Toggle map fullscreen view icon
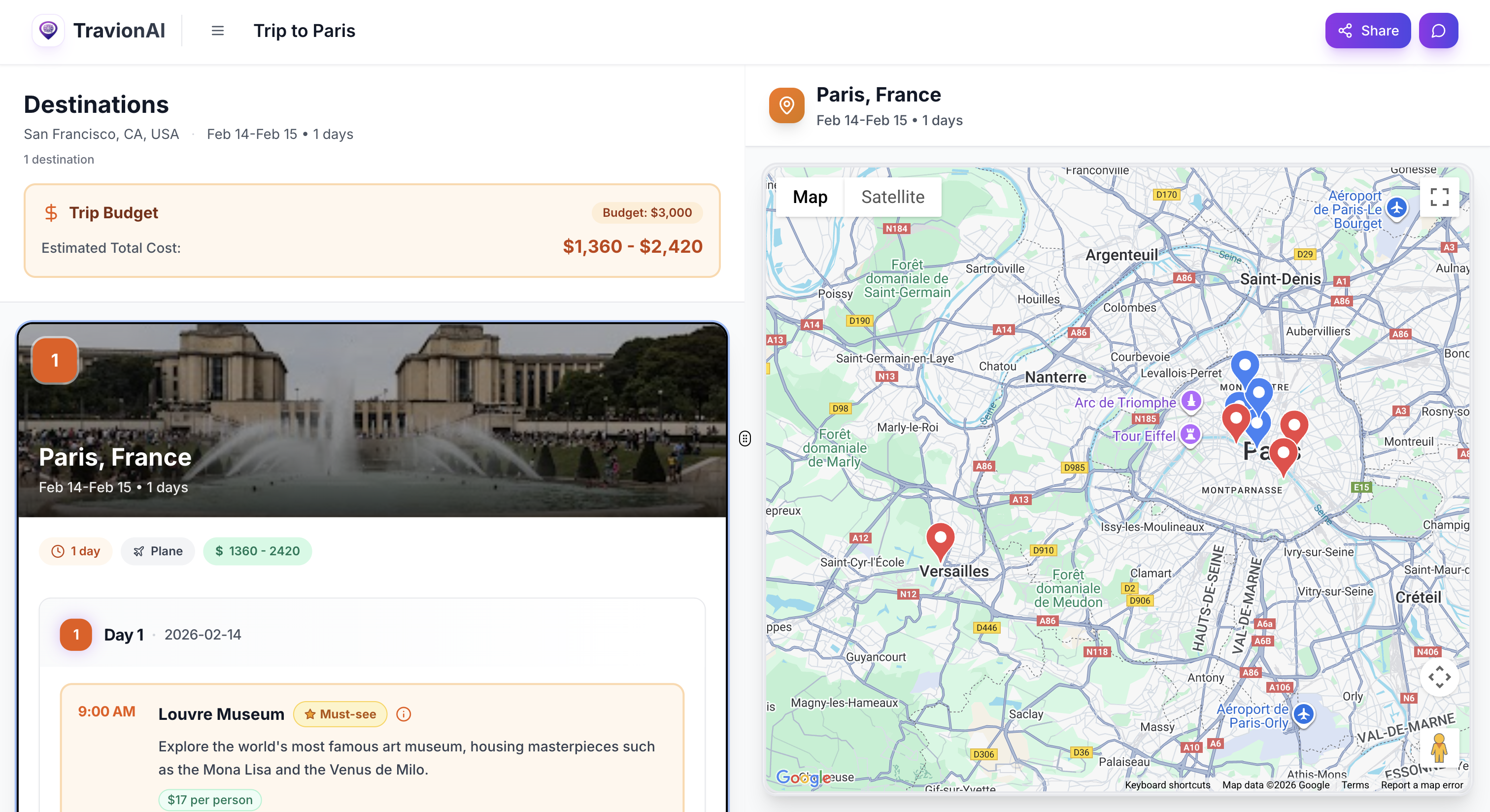The height and width of the screenshot is (812, 1490). (1439, 197)
